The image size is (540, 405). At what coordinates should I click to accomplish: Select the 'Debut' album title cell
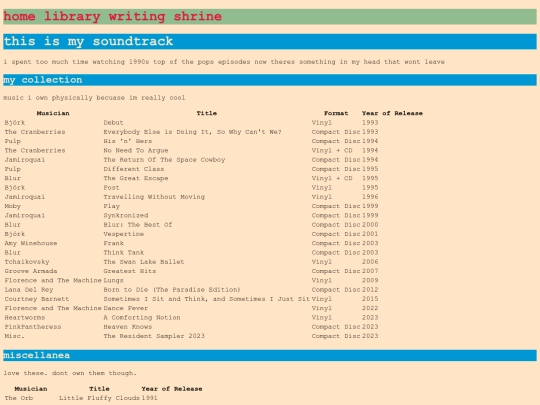tap(113, 123)
